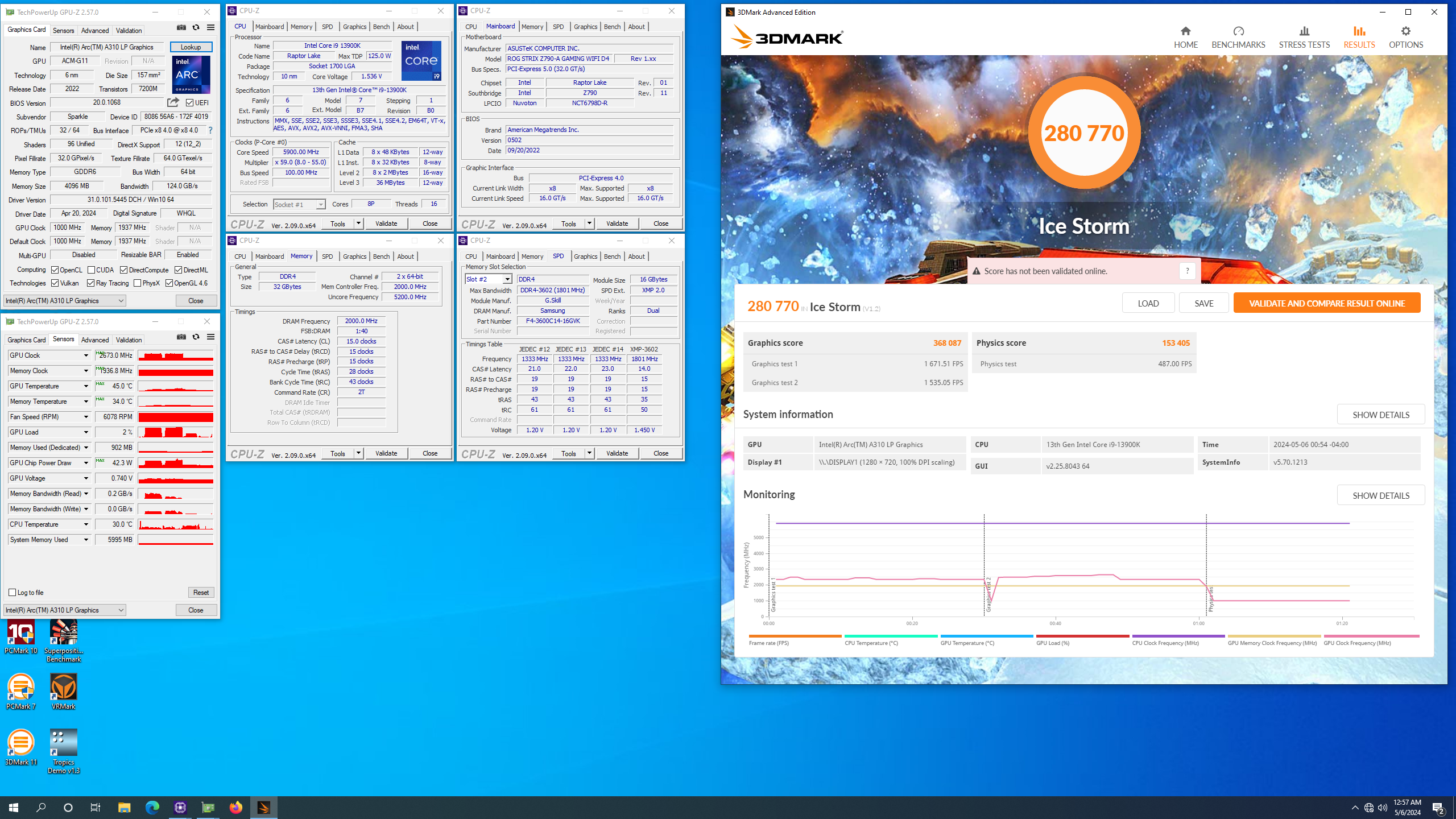
Task: Expand the GPU Temperature sensor dropdown
Action: 86,386
